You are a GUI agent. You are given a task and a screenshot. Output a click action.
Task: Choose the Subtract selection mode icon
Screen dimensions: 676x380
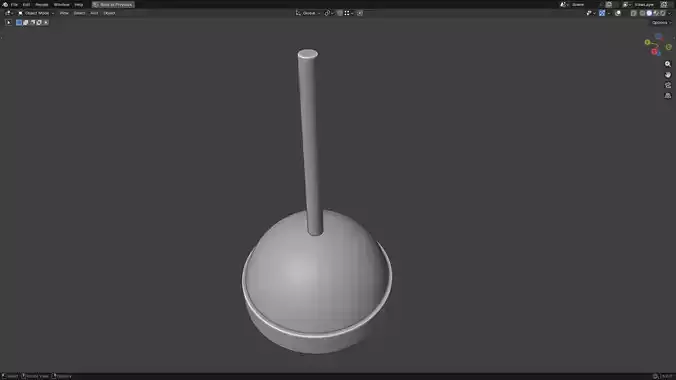[x=32, y=22]
